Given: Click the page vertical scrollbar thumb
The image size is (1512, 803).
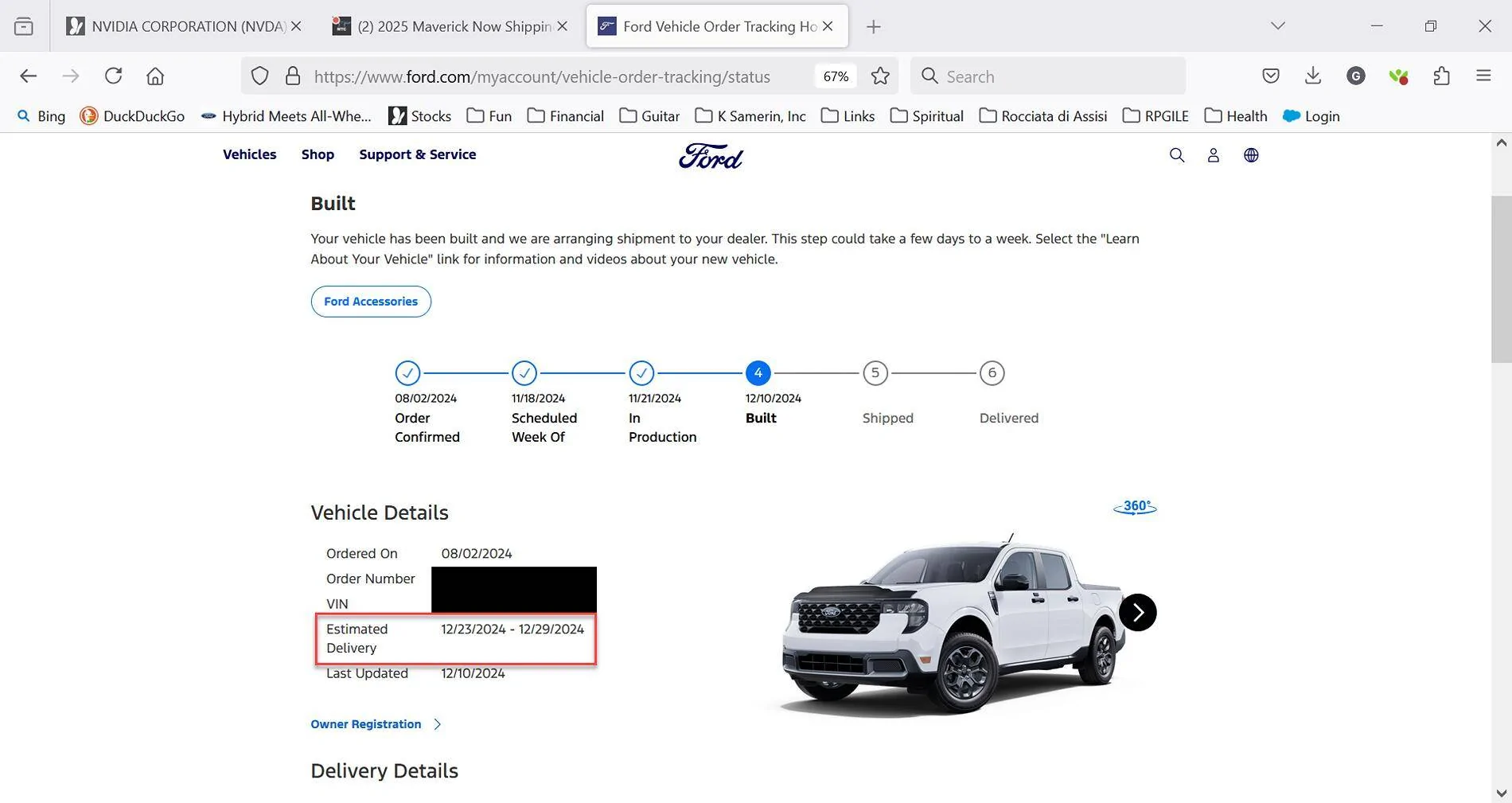Looking at the screenshot, I should pos(1501,279).
